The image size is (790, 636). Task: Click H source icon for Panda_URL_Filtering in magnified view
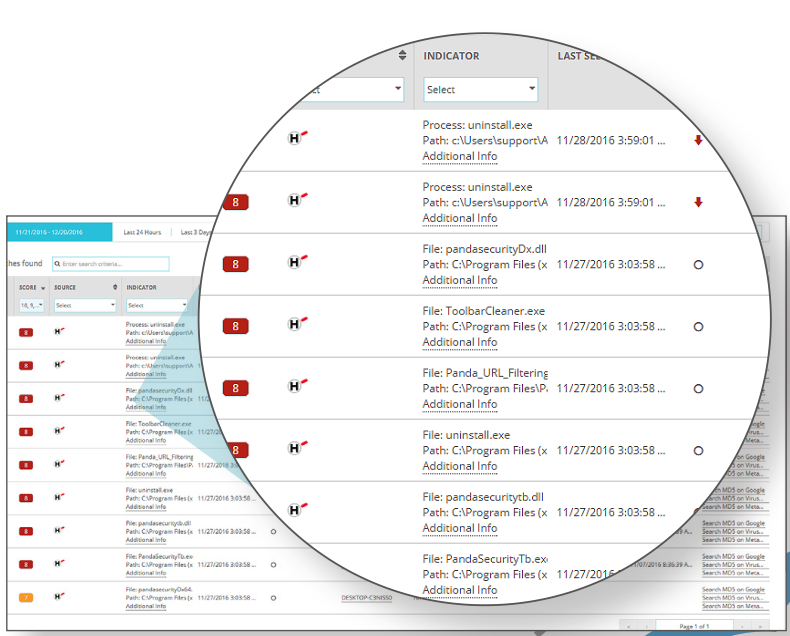click(297, 386)
